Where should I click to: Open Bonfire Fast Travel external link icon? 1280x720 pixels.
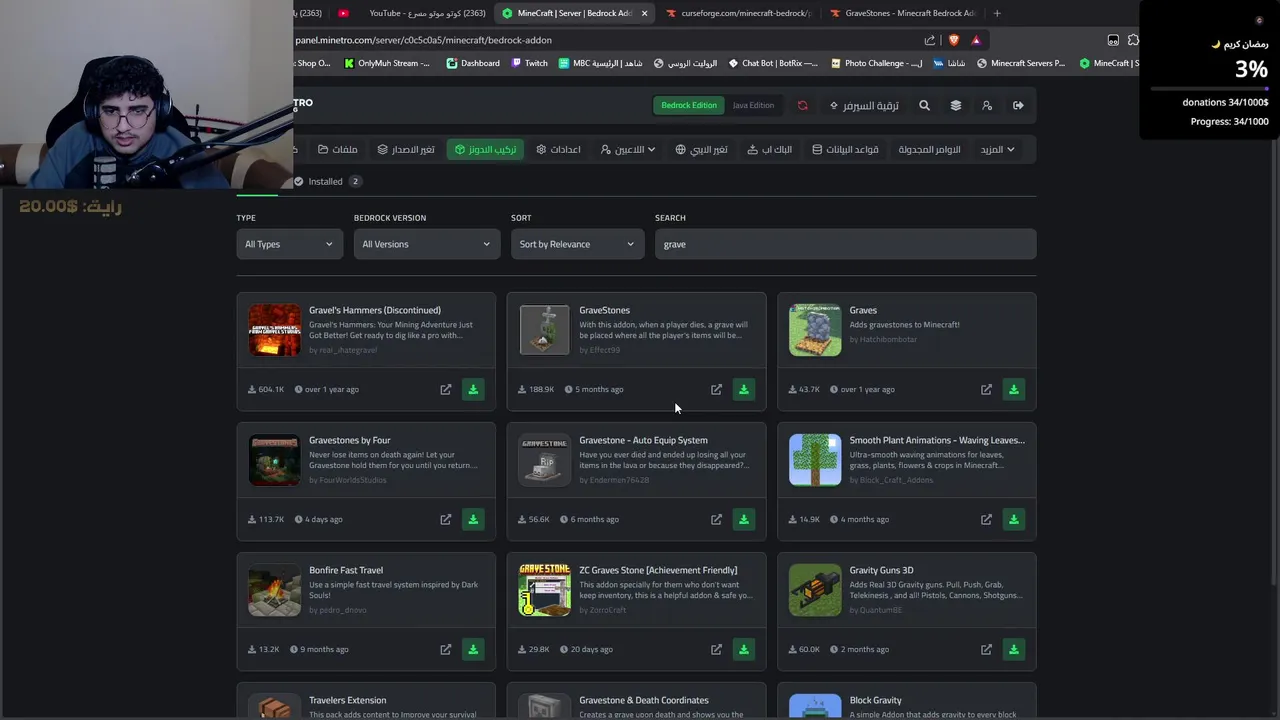click(446, 649)
